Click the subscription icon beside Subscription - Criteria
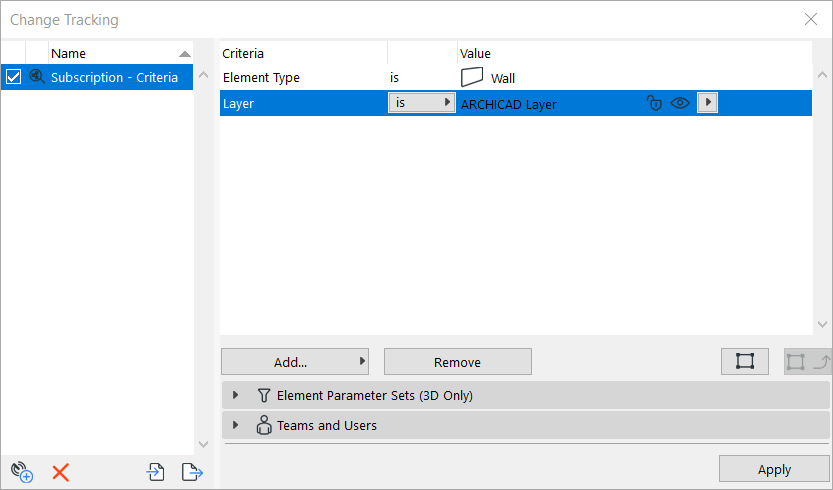 (x=37, y=77)
